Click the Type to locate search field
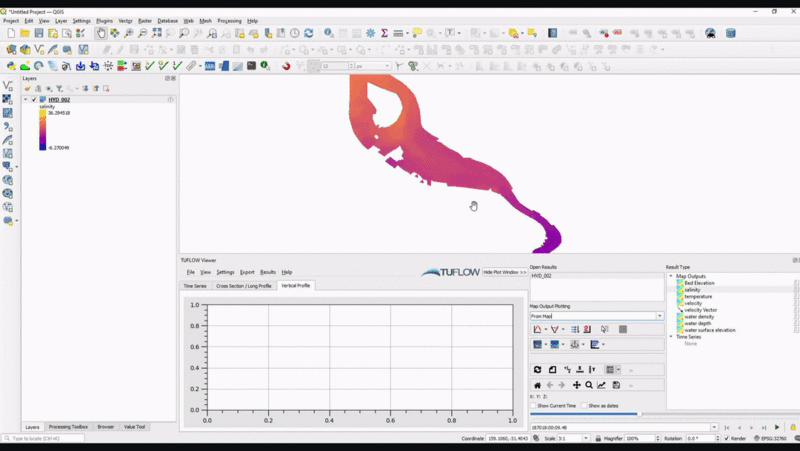 44,438
